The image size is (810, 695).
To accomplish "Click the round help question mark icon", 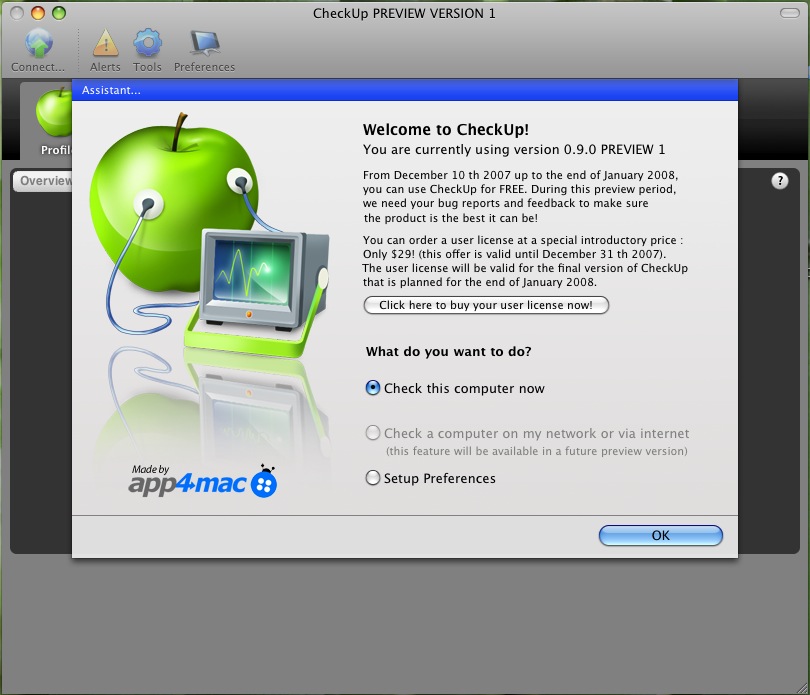I will coord(780,181).
